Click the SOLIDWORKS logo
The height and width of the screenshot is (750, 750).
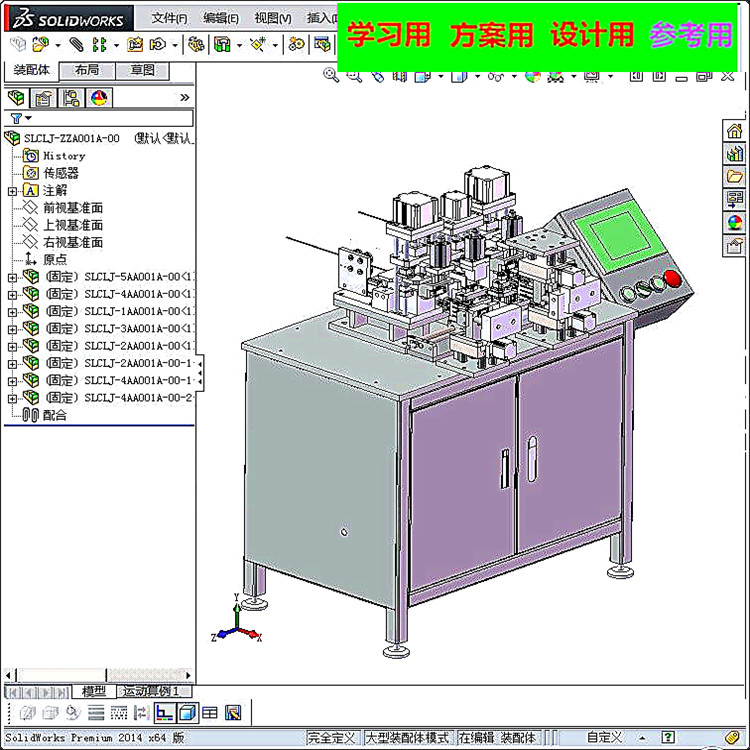click(68, 20)
